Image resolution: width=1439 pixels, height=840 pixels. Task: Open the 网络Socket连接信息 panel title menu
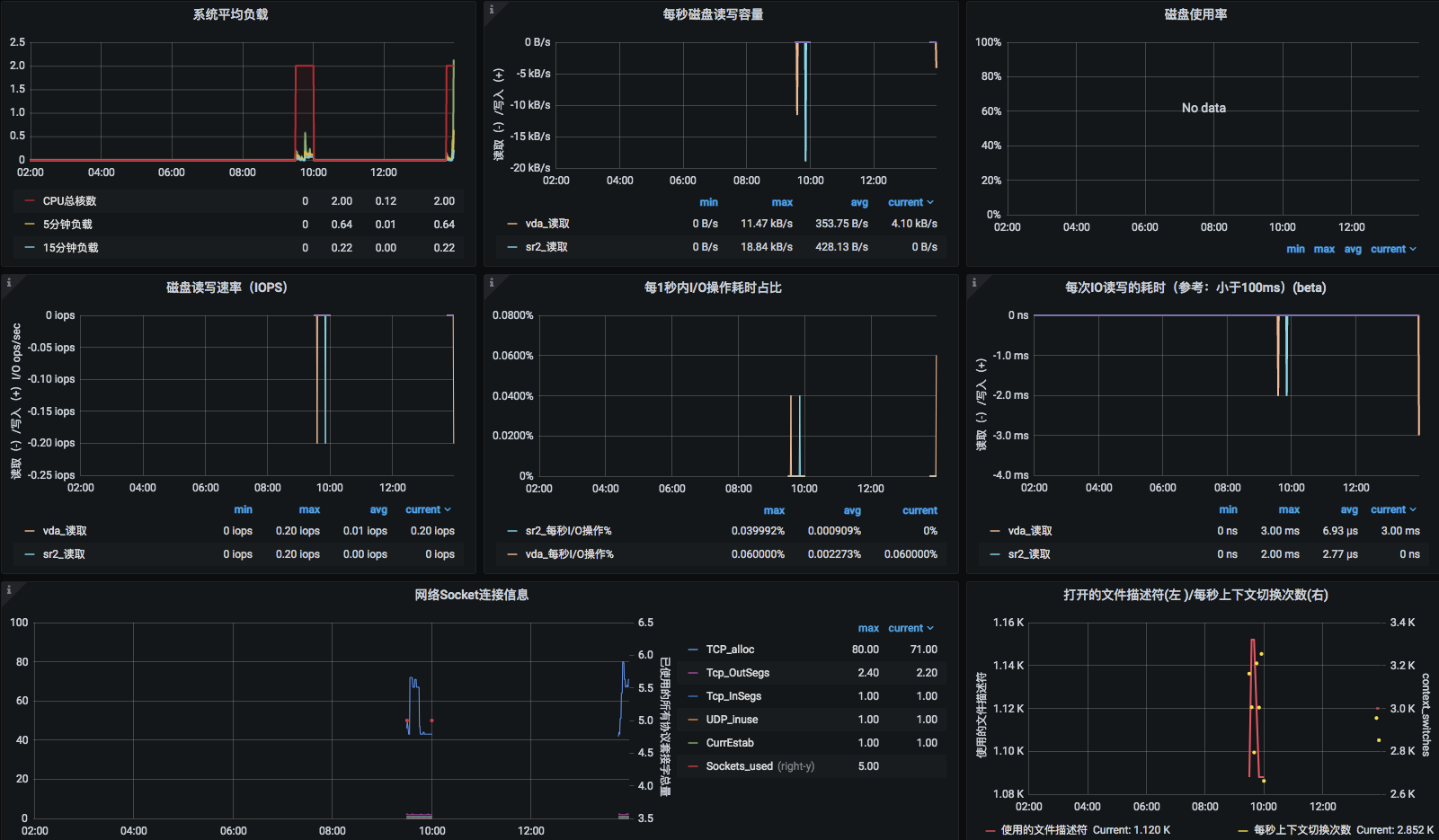(471, 595)
